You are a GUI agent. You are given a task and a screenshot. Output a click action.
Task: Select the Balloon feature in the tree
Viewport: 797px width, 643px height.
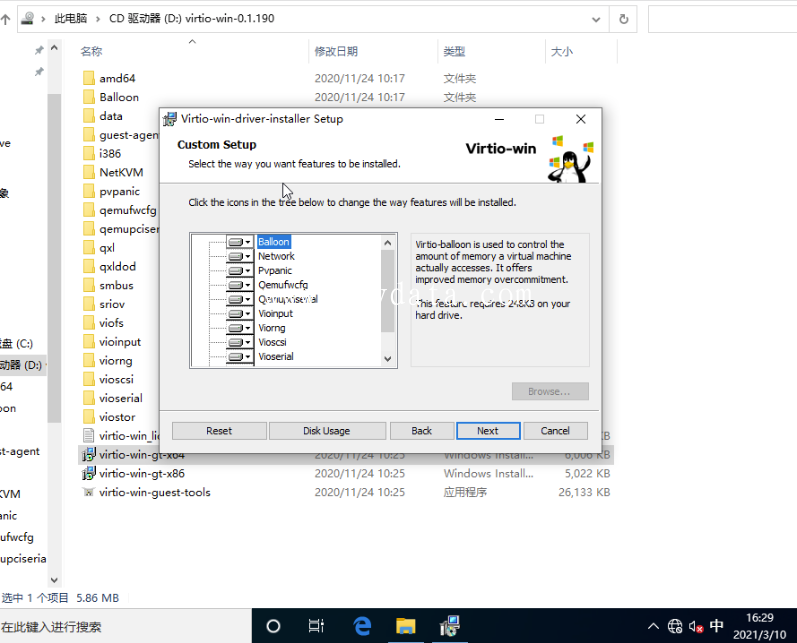point(273,242)
